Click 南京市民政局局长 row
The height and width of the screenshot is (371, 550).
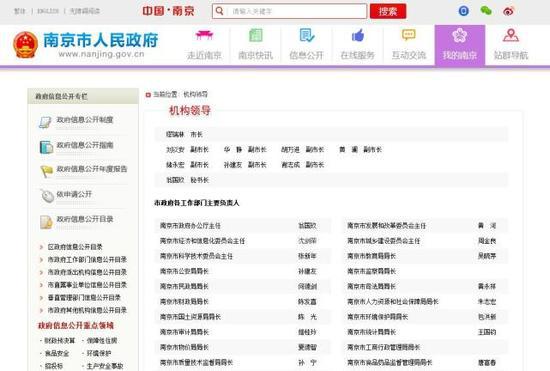pyautogui.click(x=243, y=286)
